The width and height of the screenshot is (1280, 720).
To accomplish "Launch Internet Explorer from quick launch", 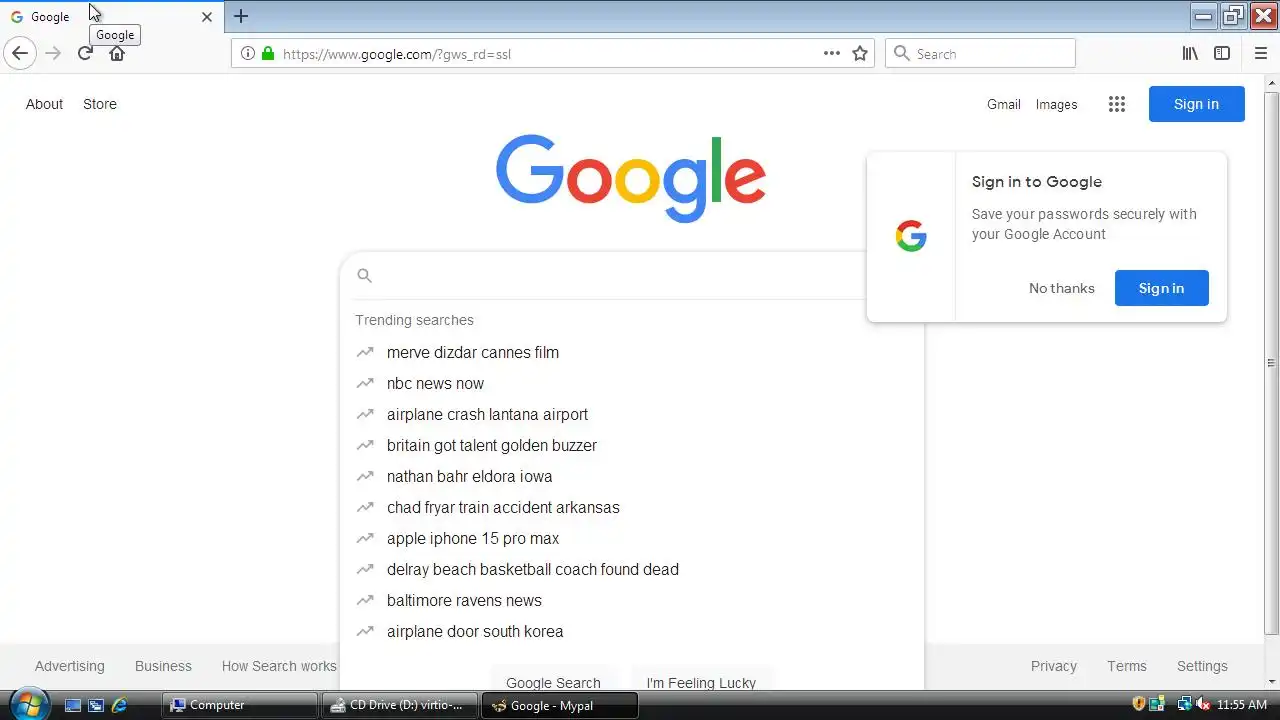I will [119, 705].
